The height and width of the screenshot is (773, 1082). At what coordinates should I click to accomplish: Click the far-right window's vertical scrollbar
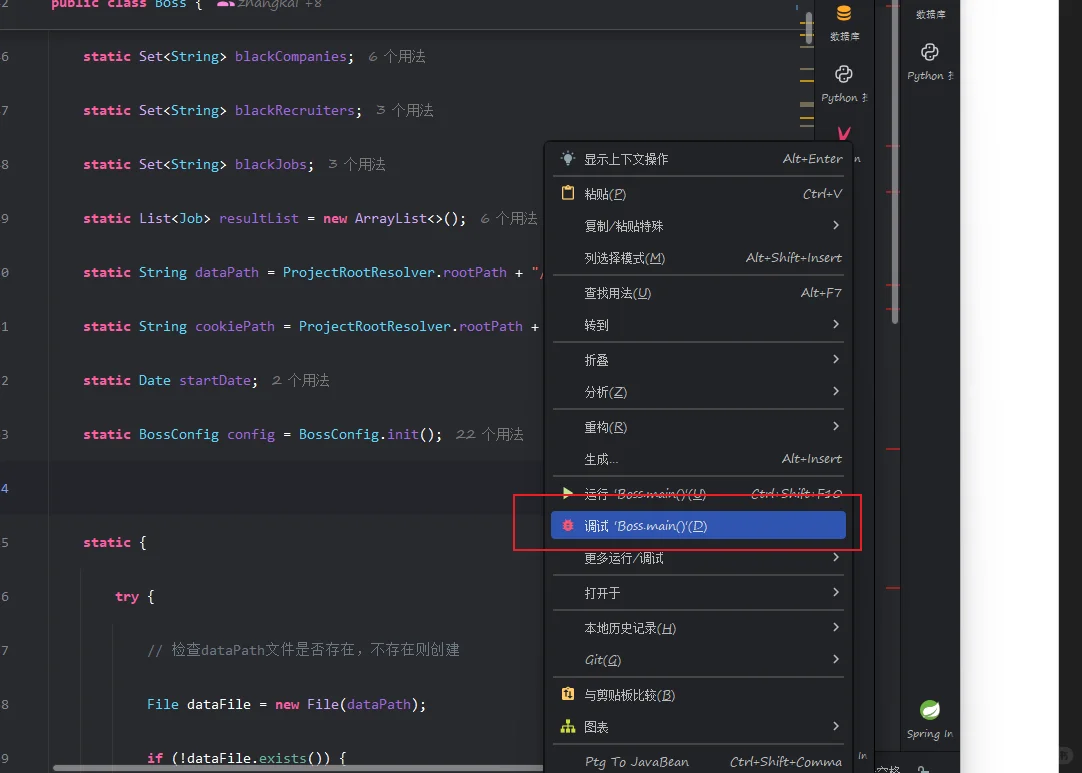pyautogui.click(x=894, y=162)
